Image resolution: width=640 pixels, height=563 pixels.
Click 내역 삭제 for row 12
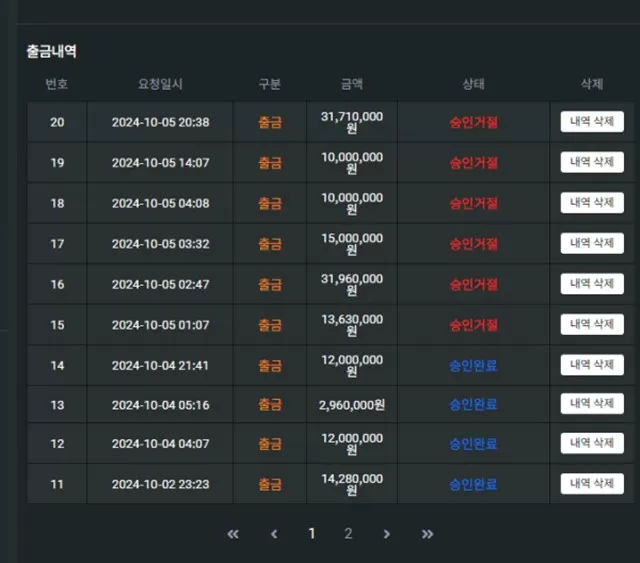pos(592,443)
